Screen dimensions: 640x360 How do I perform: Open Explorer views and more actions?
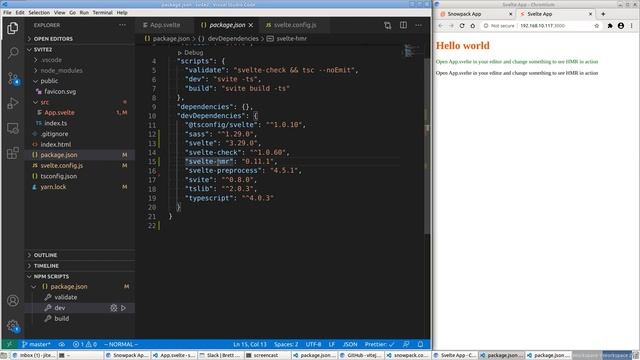pos(122,25)
